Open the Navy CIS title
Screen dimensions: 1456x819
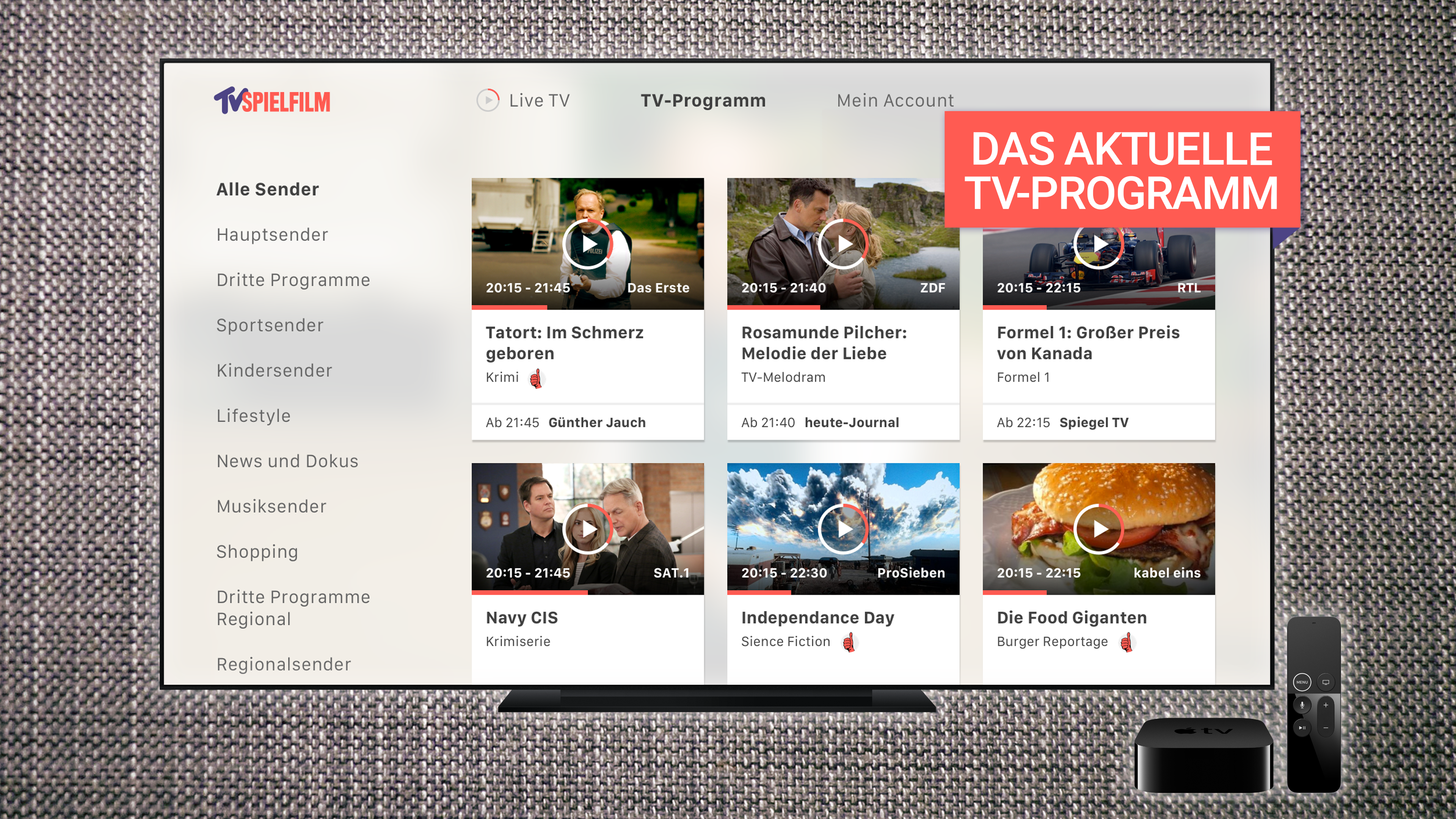click(522, 617)
